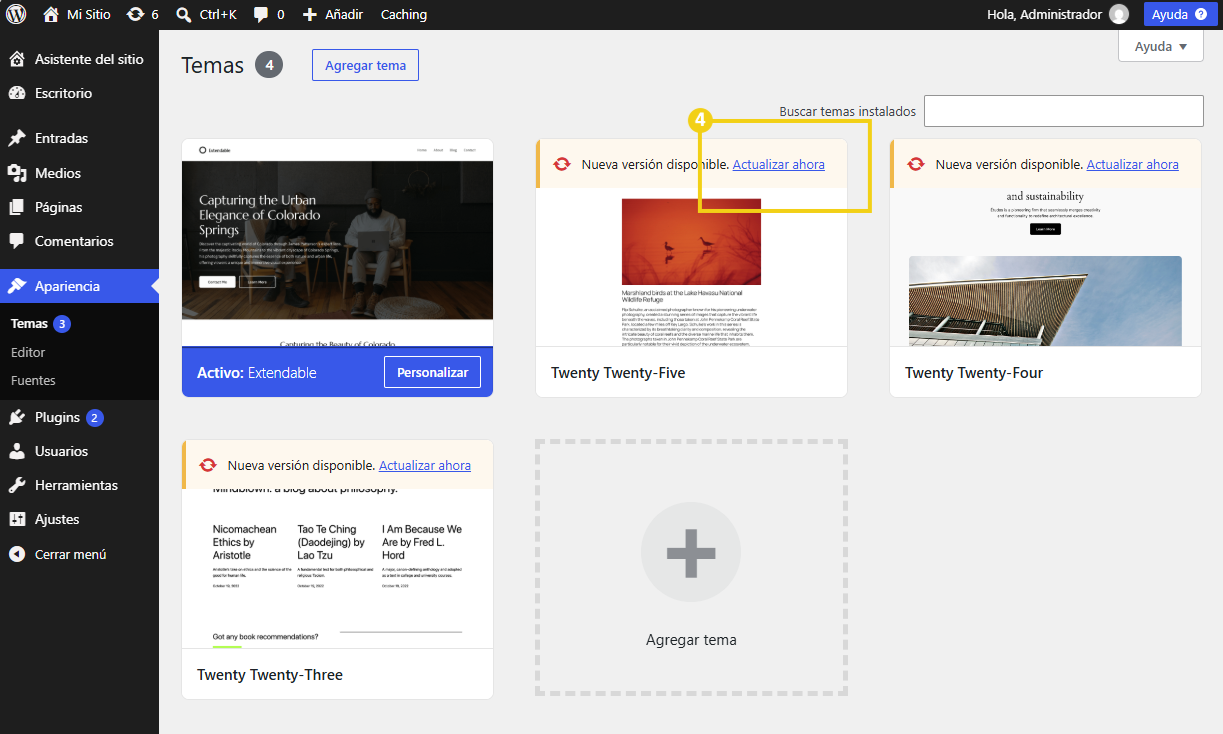Click the WordPress logo icon
Image resolution: width=1223 pixels, height=734 pixels.
16,14
